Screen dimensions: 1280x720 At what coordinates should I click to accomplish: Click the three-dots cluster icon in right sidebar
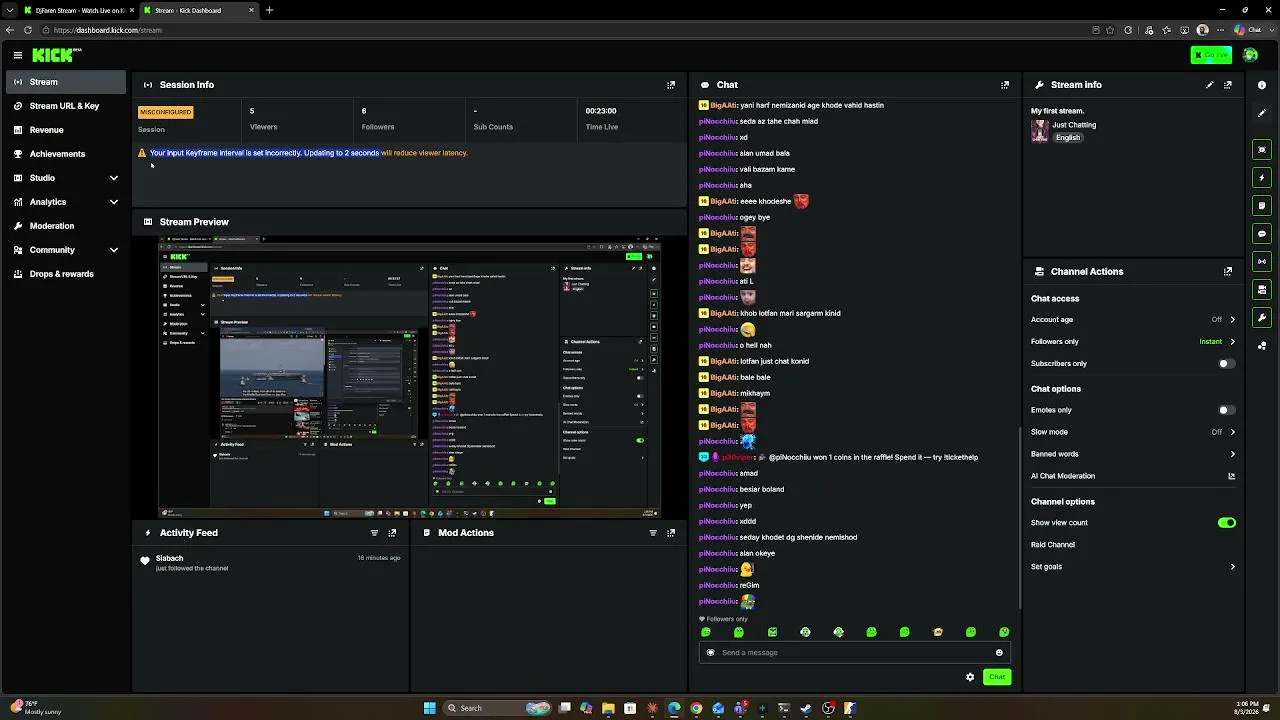pyautogui.click(x=1262, y=346)
